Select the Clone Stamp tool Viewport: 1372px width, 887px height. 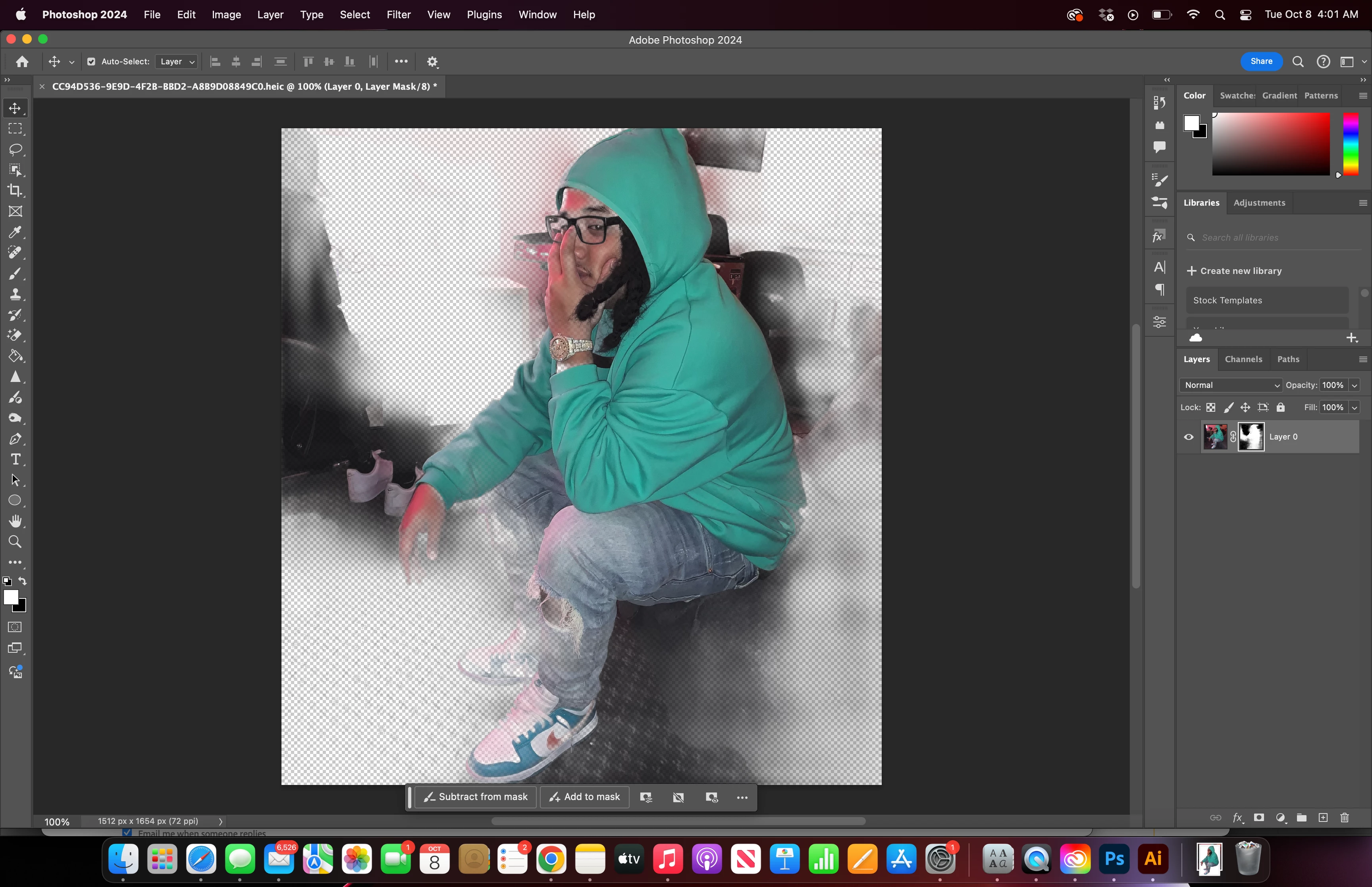(x=15, y=294)
